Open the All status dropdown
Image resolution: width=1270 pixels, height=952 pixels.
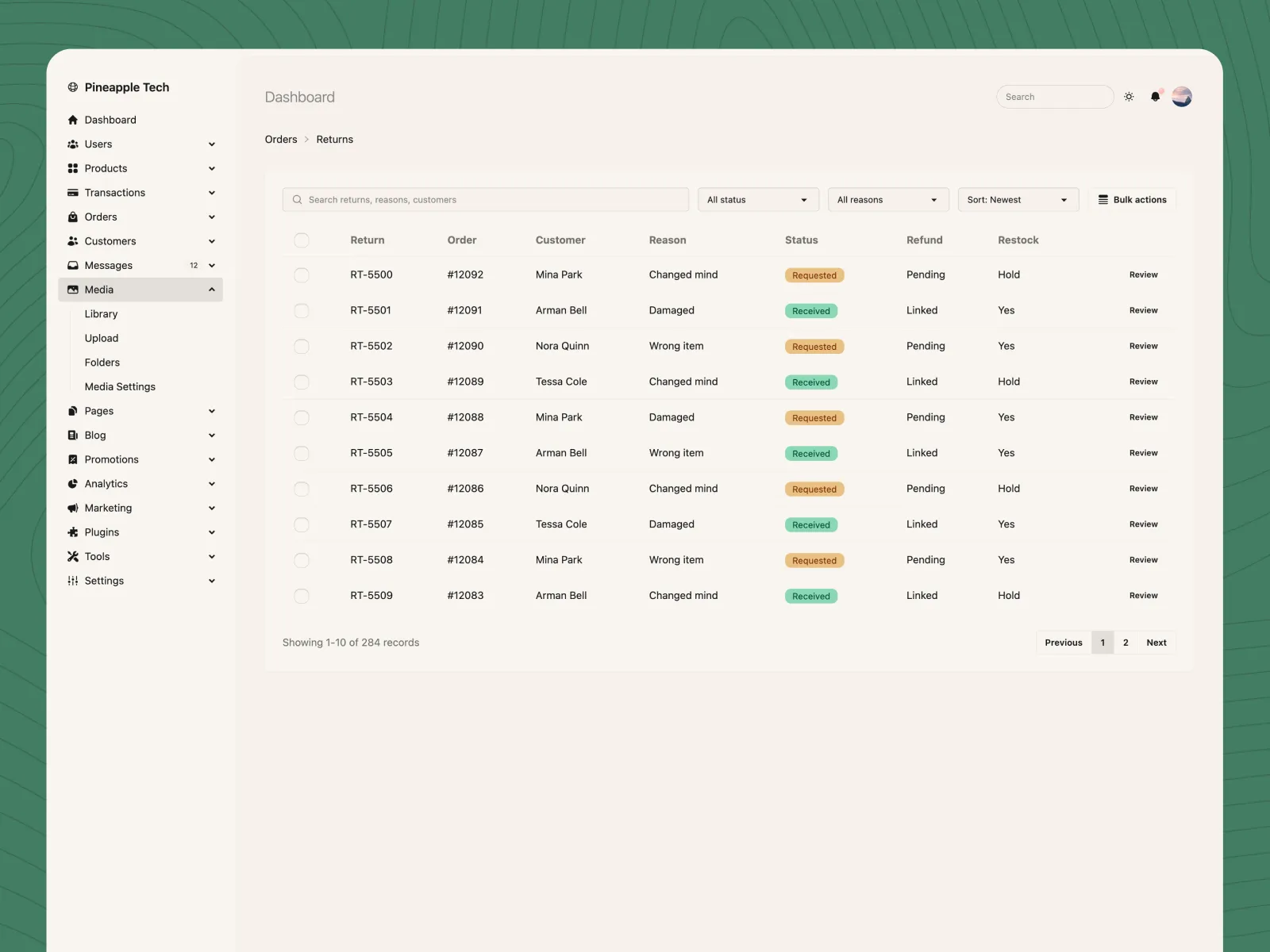[758, 200]
